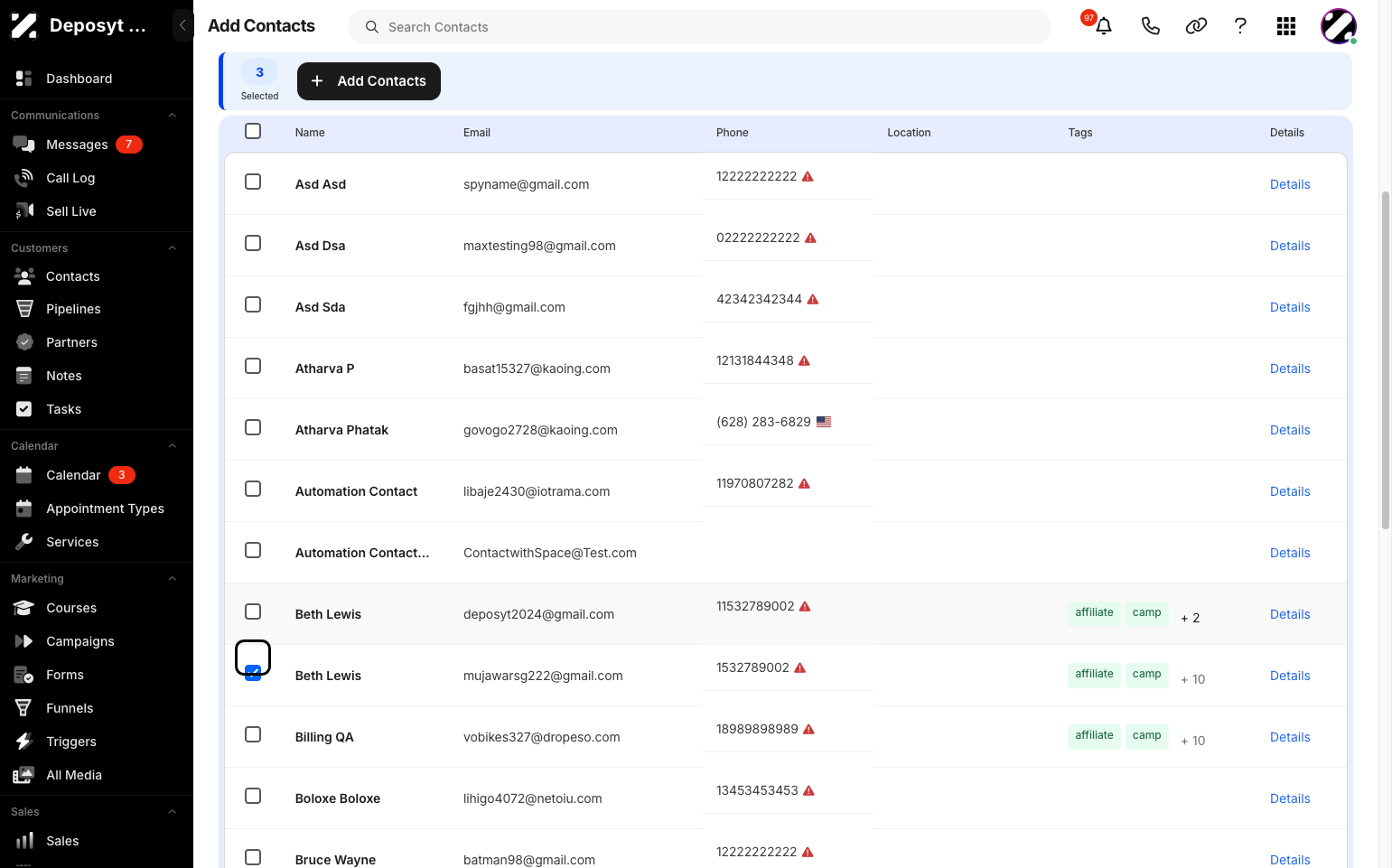
Task: Click the warning icon next to 12131844348
Action: click(804, 360)
